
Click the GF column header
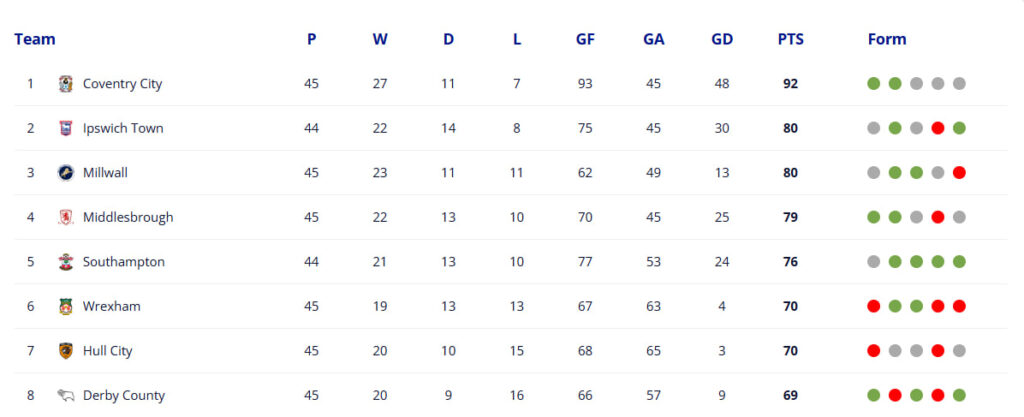pos(585,40)
